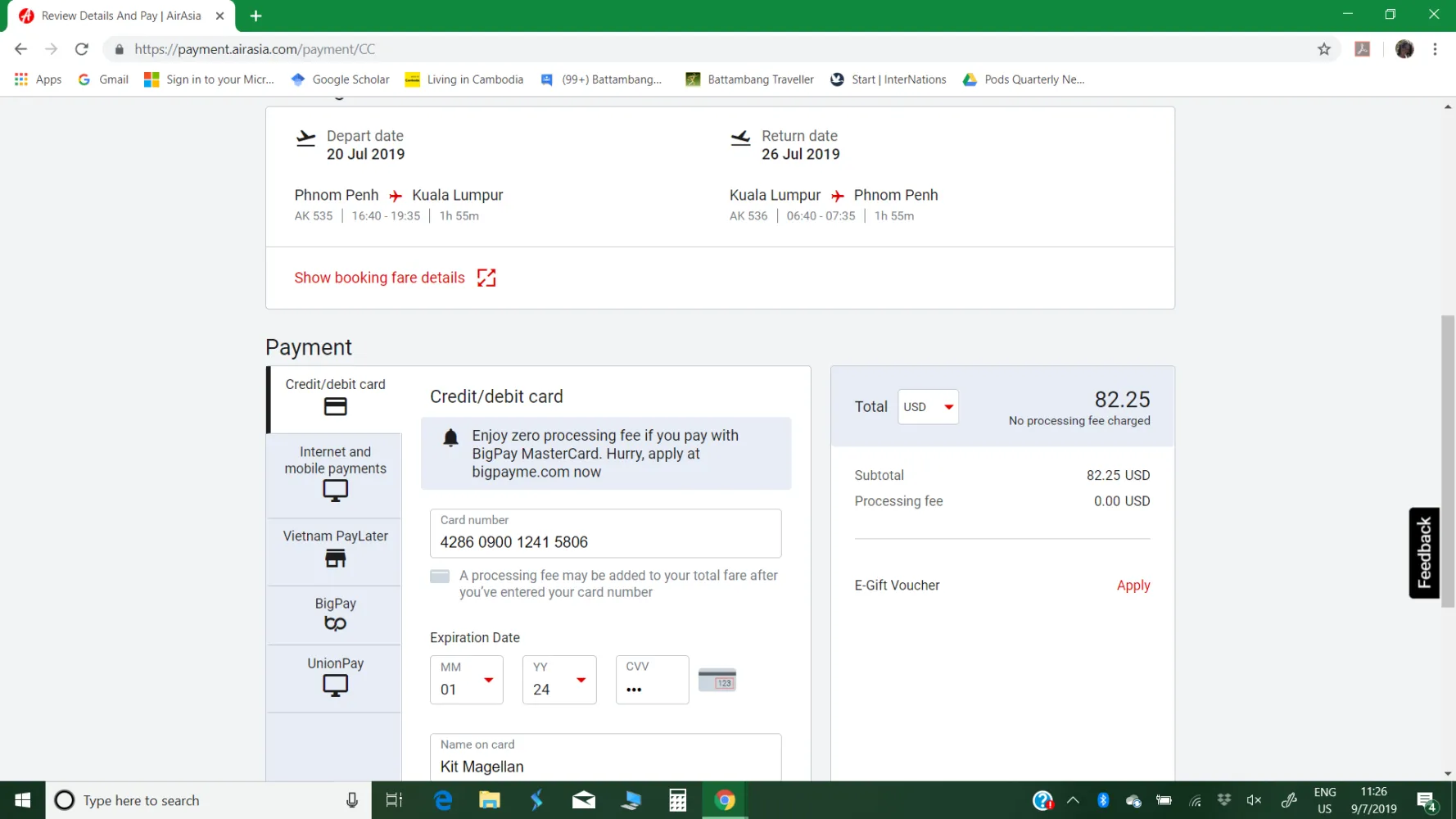This screenshot has width=1456, height=819.
Task: Open the UnionPay payment option
Action: pos(335,679)
